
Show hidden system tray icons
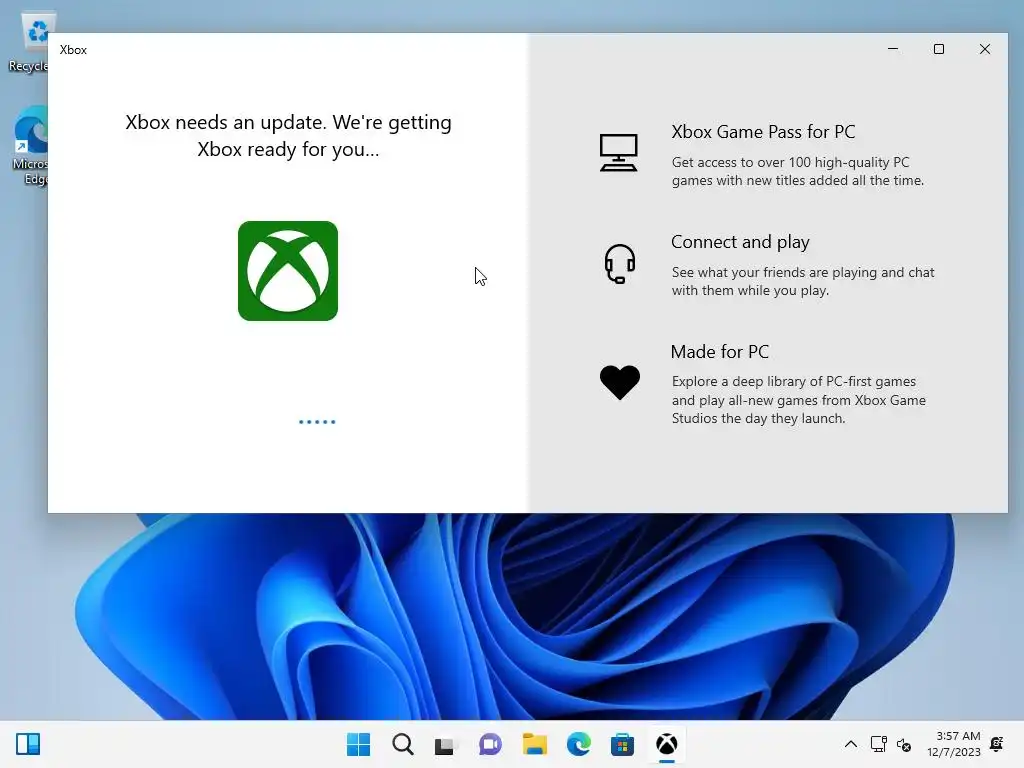tap(851, 744)
